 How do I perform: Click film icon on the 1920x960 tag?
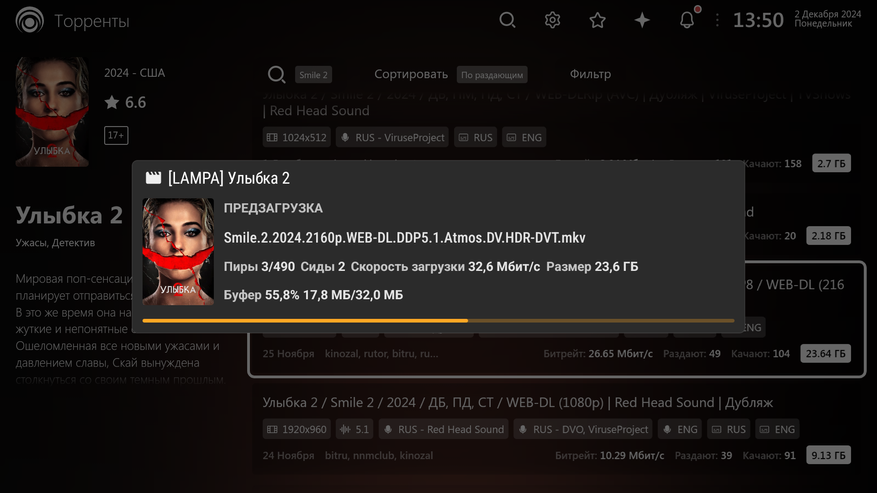click(272, 429)
